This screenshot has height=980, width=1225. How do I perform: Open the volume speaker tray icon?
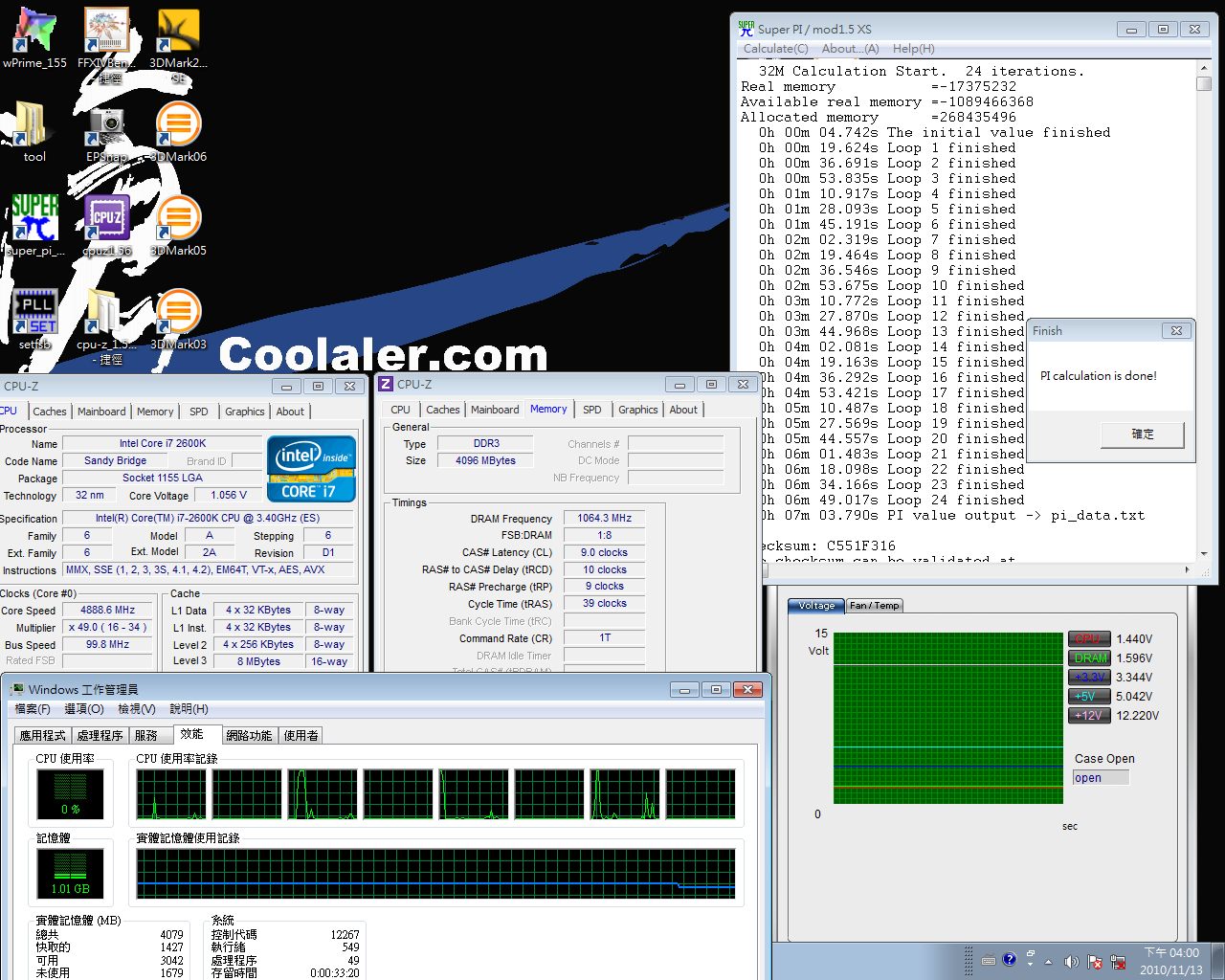[1071, 962]
